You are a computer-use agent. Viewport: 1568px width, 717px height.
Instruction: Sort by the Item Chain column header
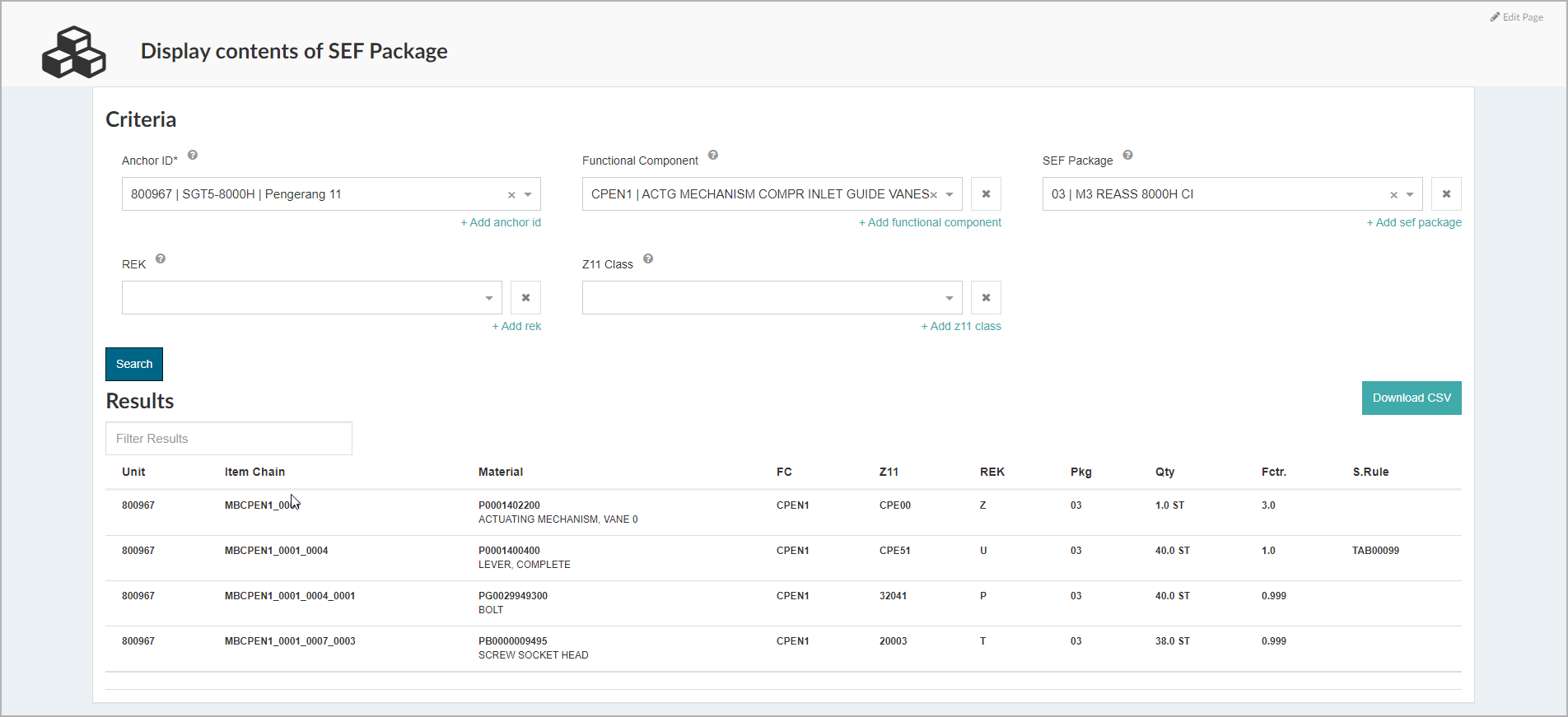(254, 472)
